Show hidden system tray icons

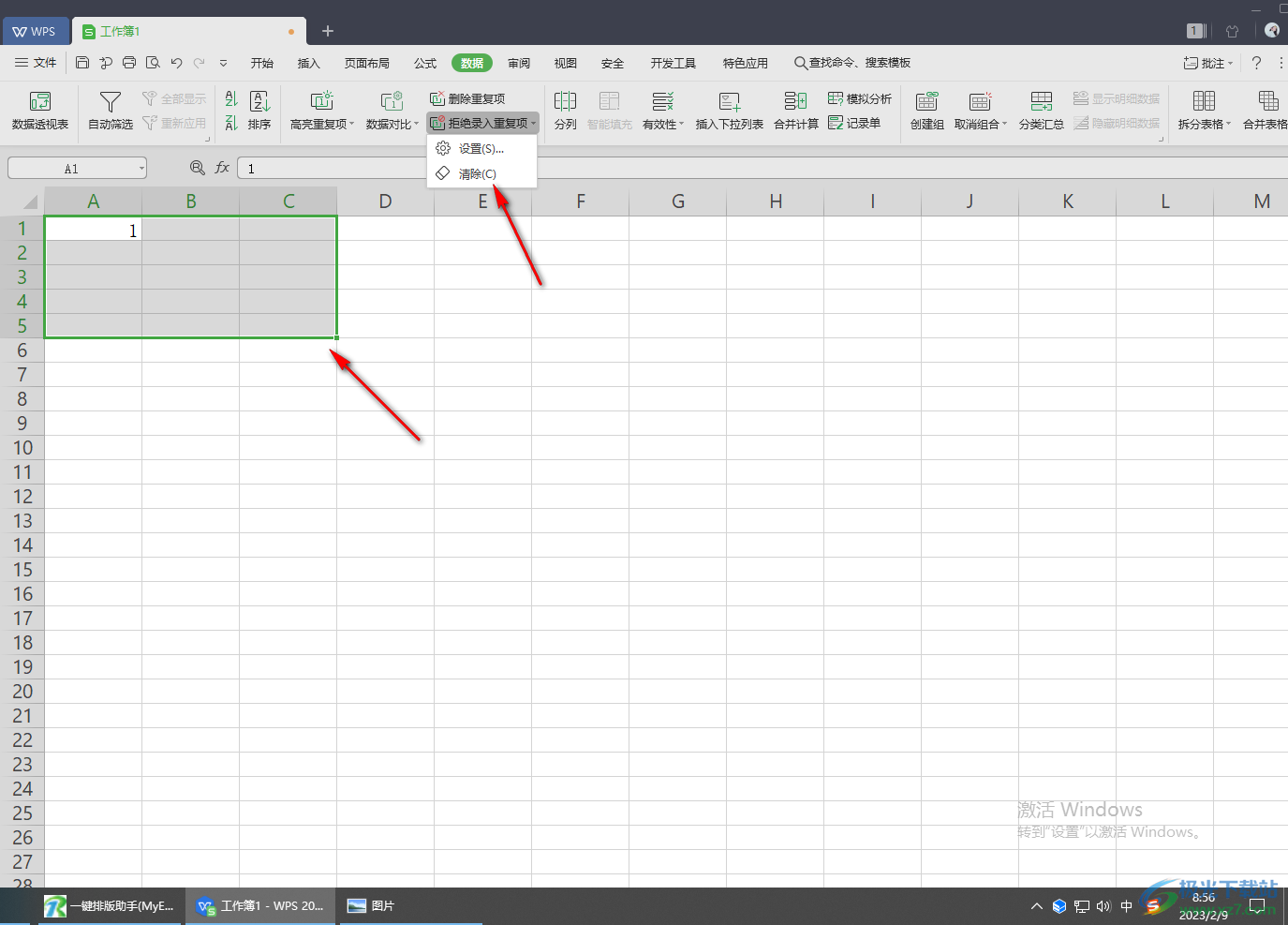tap(1036, 906)
